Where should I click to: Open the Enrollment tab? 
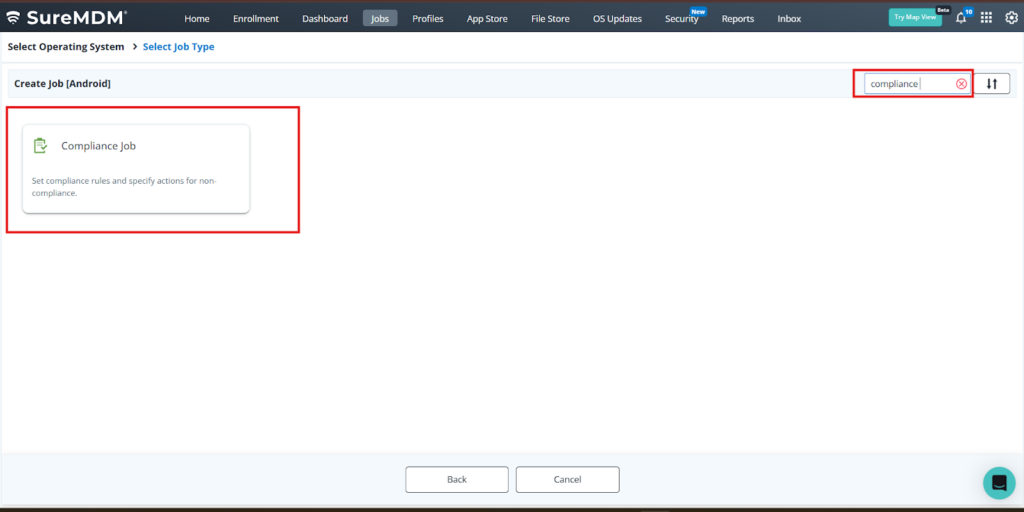256,19
